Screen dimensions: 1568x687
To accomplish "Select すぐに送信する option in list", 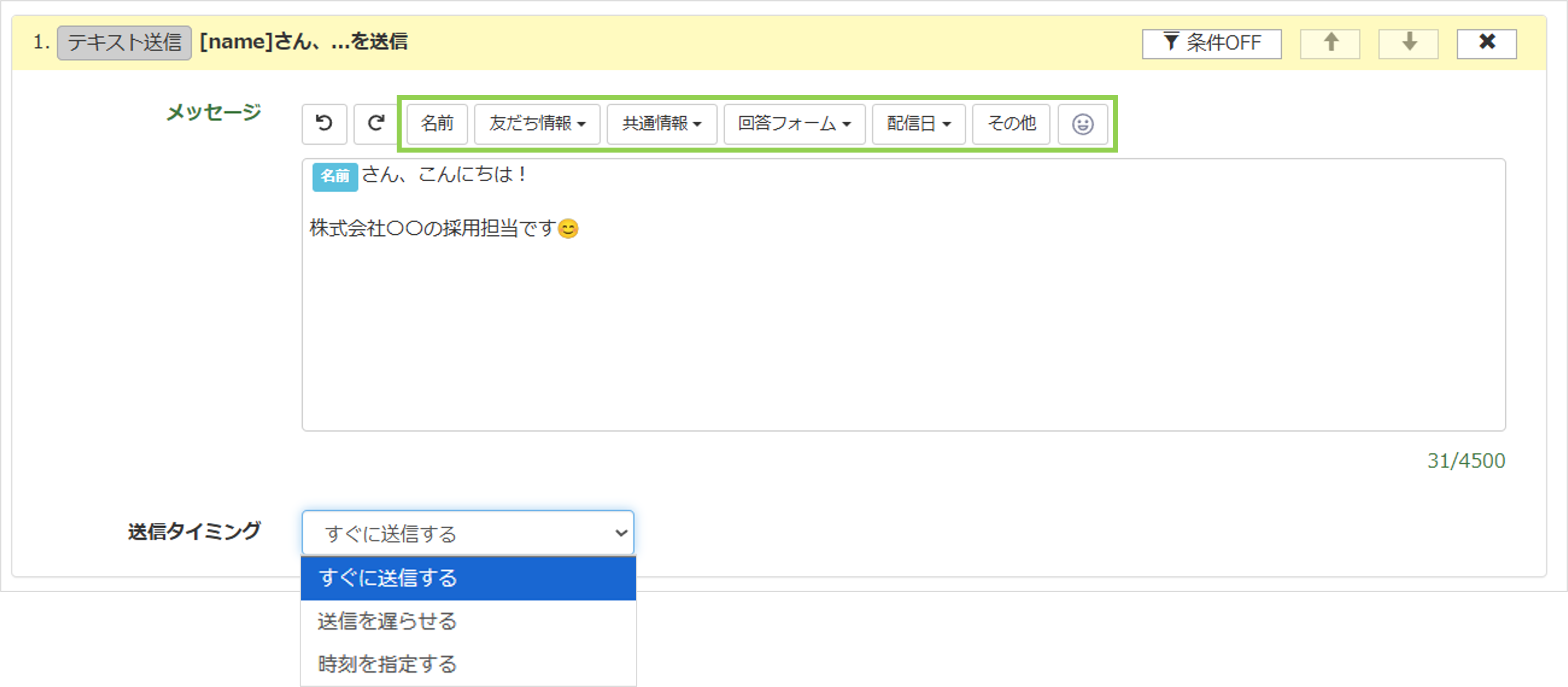I will click(x=468, y=578).
